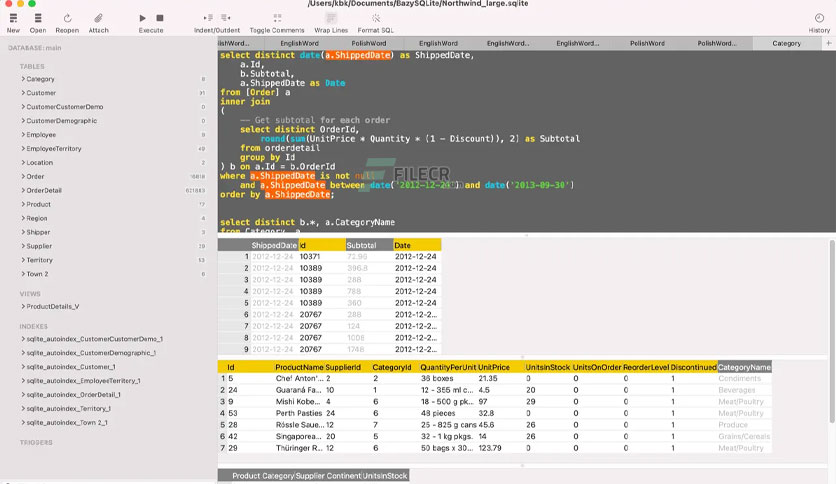Switch to the first PolishWord tab
Image resolution: width=836 pixels, height=484 pixels.
[368, 43]
